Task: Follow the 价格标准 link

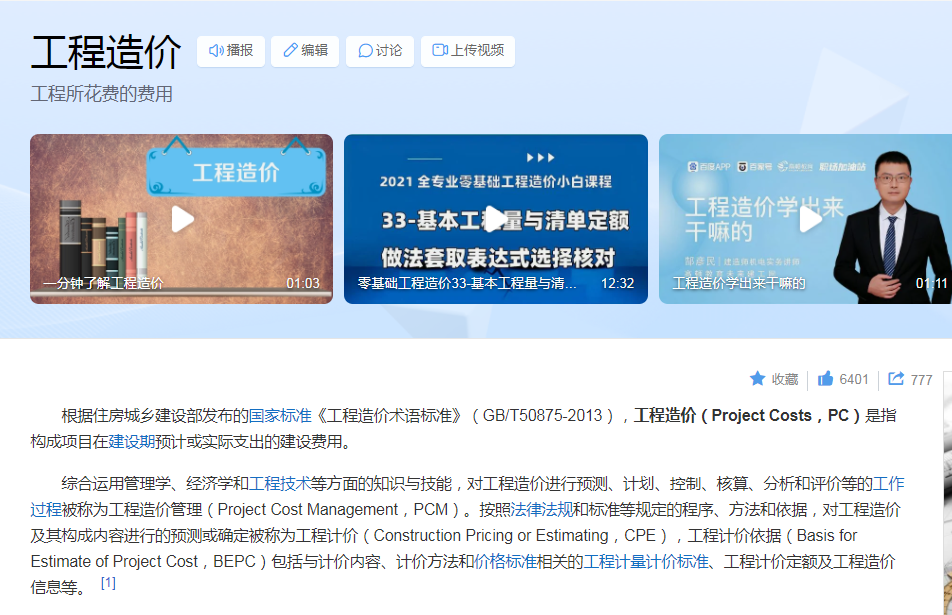Action: coord(505,562)
